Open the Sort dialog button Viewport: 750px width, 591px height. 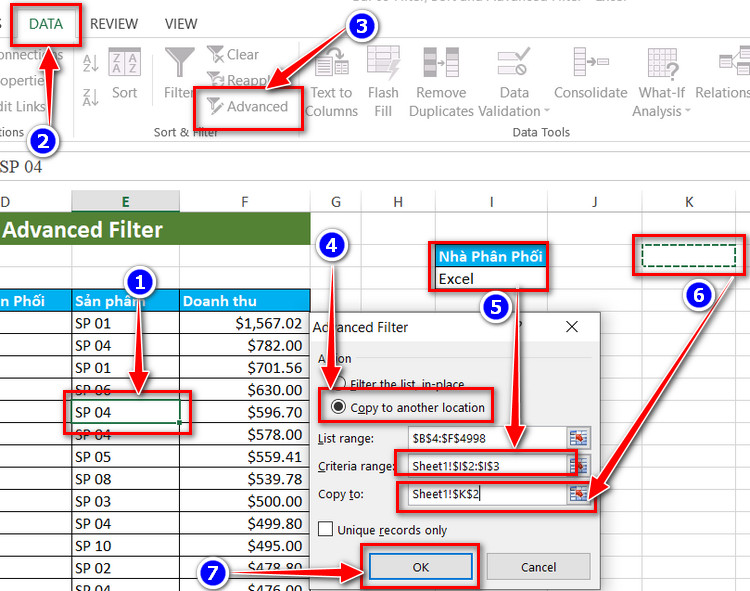coord(124,73)
